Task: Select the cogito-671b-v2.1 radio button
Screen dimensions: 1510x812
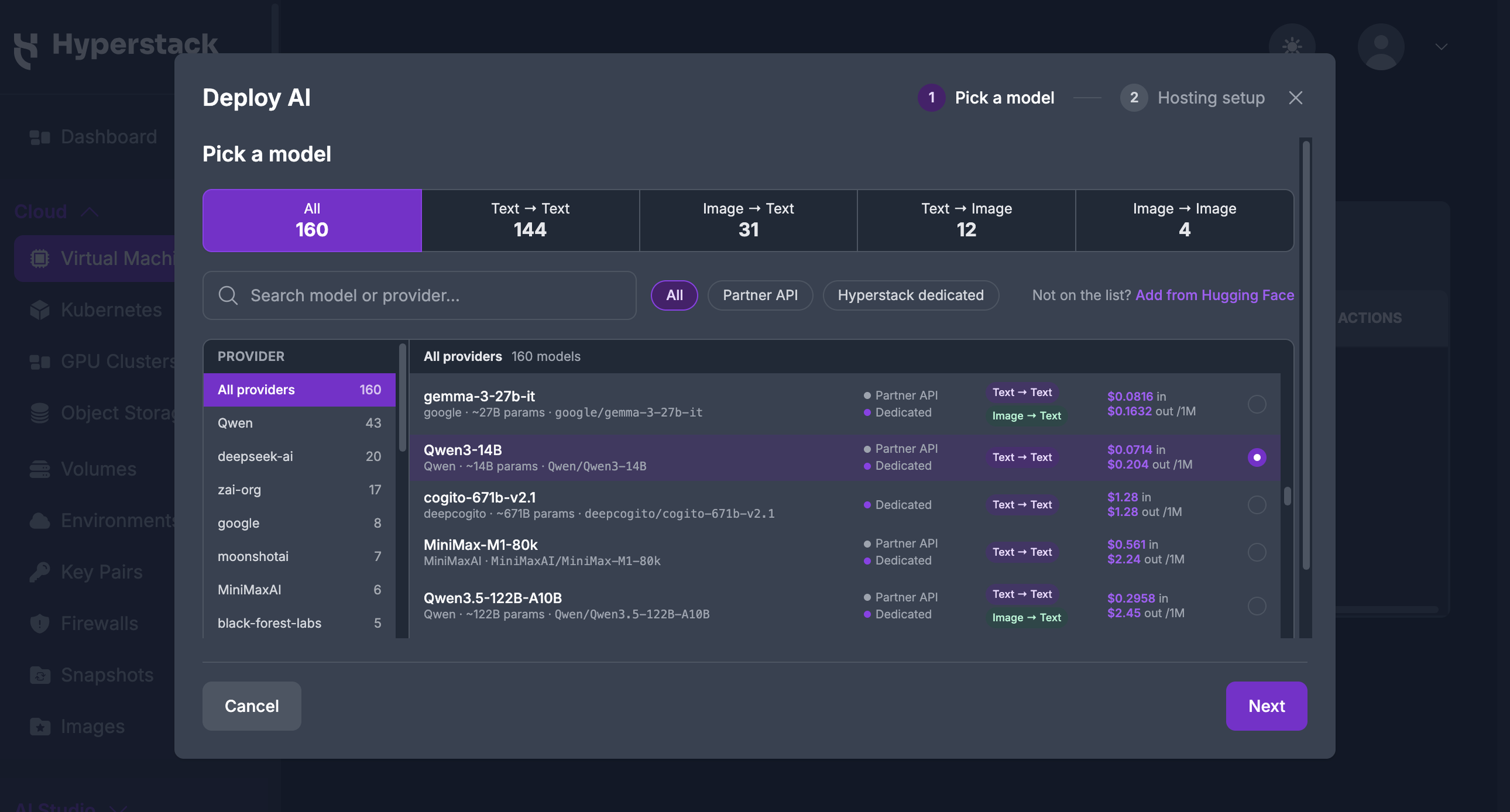Action: point(1257,505)
